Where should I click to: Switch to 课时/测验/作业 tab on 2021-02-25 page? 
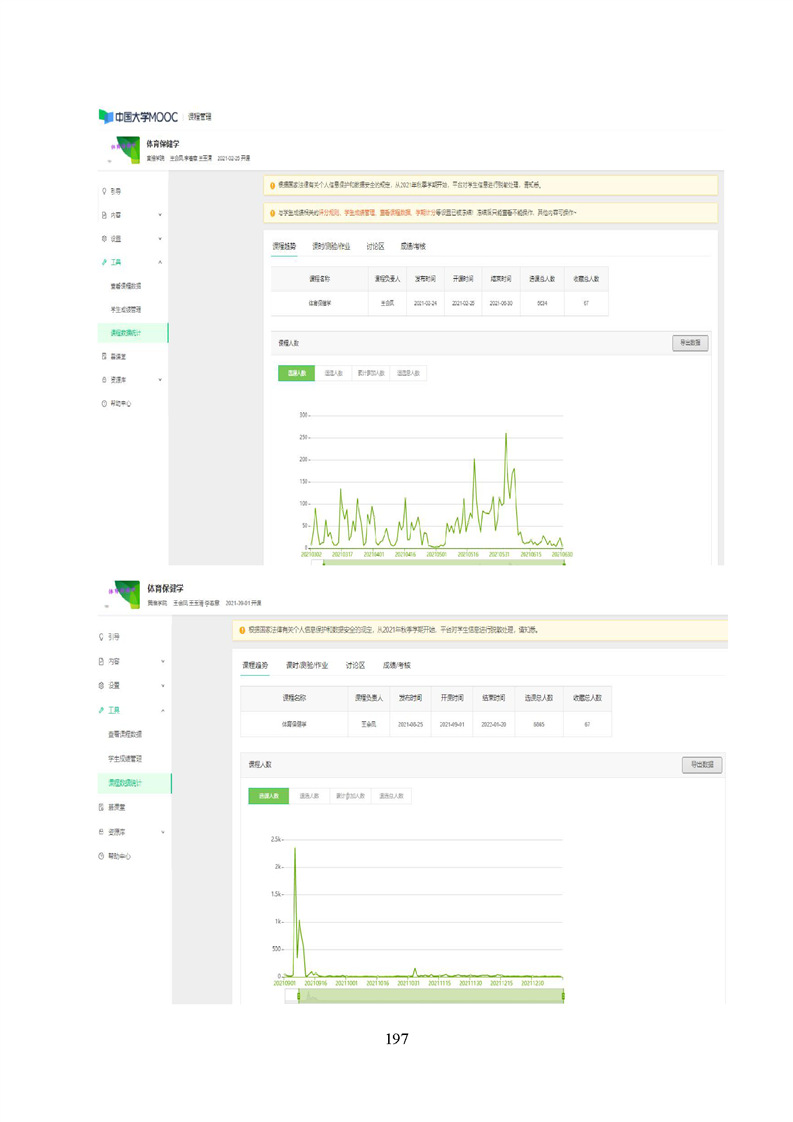331,246
